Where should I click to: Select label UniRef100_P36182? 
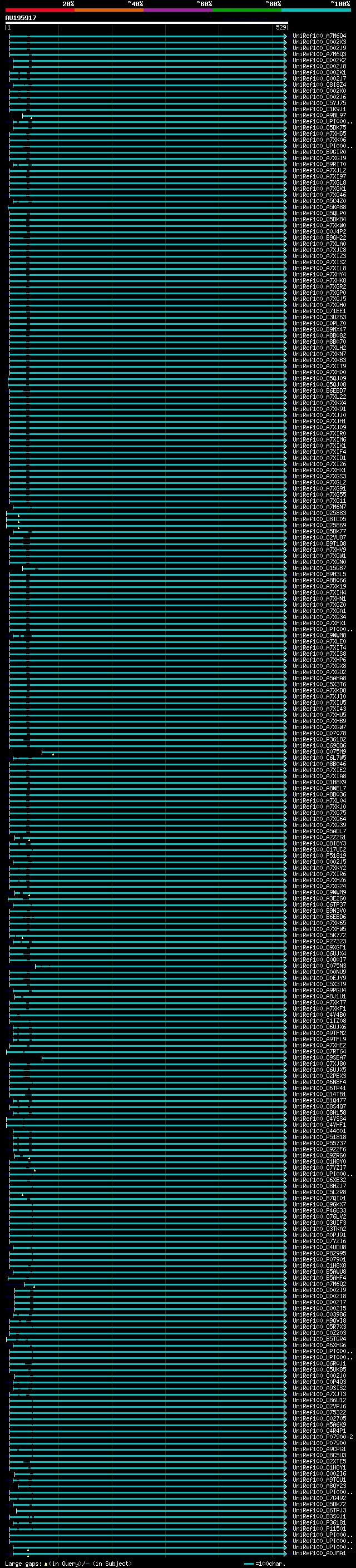click(x=319, y=739)
